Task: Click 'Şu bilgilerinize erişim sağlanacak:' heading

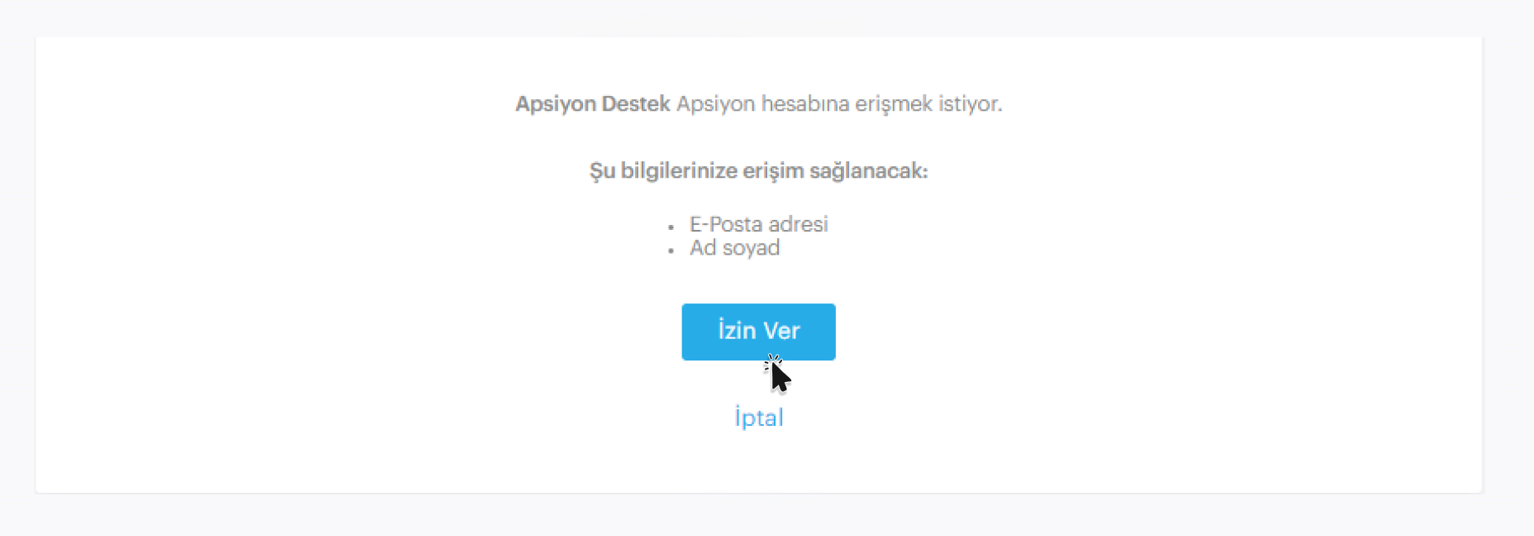Action: 759,171
